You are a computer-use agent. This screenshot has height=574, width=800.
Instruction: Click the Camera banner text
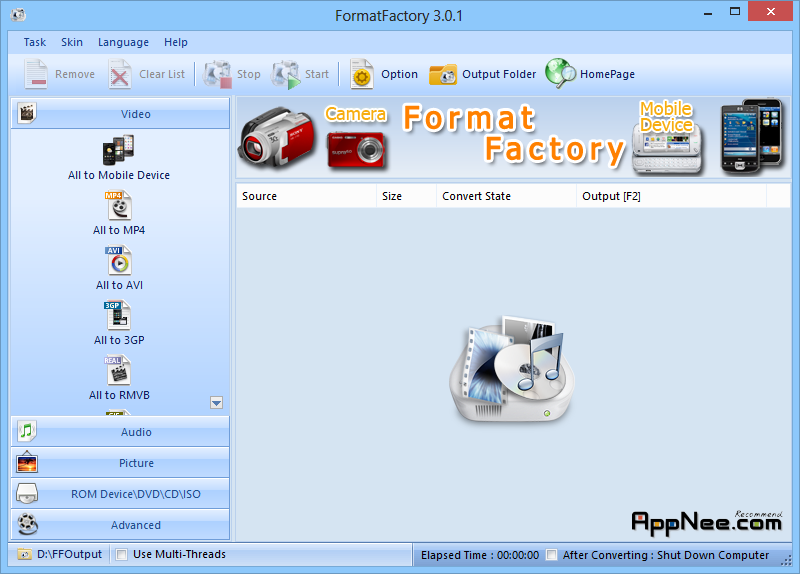point(356,114)
